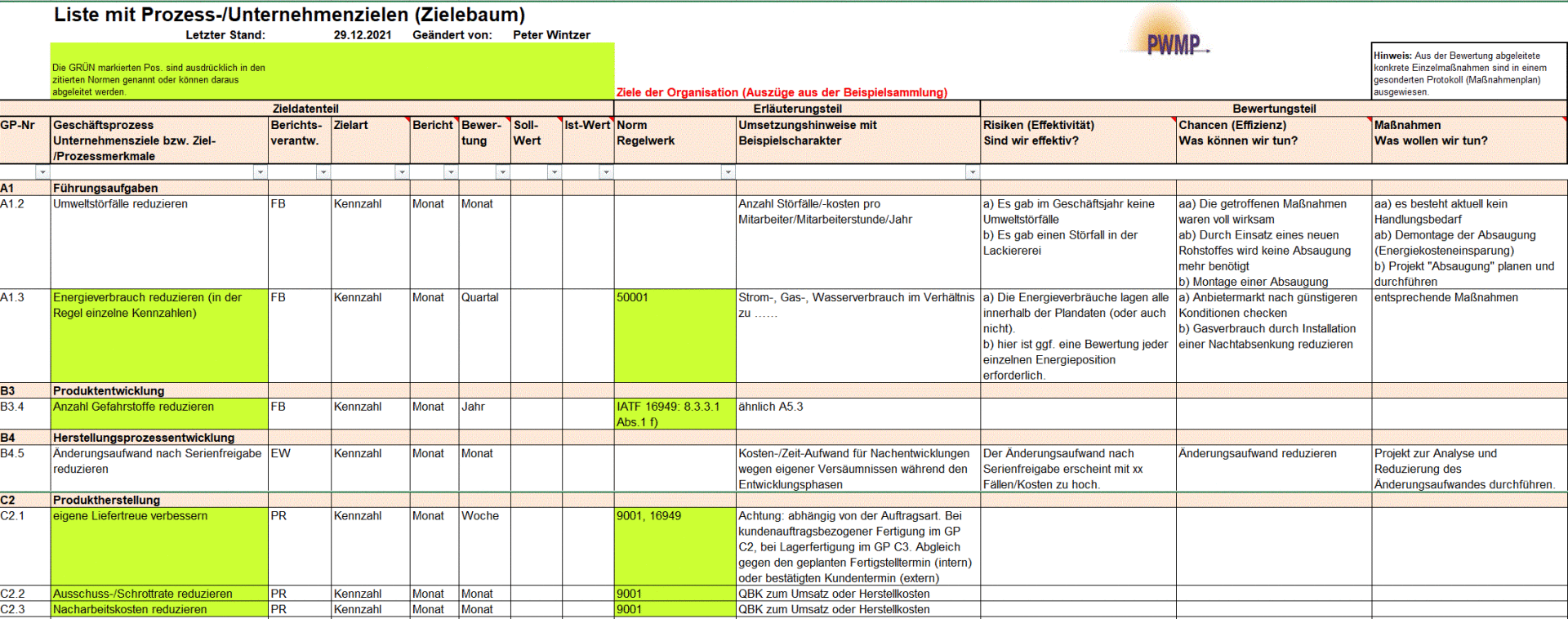This screenshot has height=619, width=1568.
Task: Select the 'Produktherstellung' group row
Action: (107, 500)
